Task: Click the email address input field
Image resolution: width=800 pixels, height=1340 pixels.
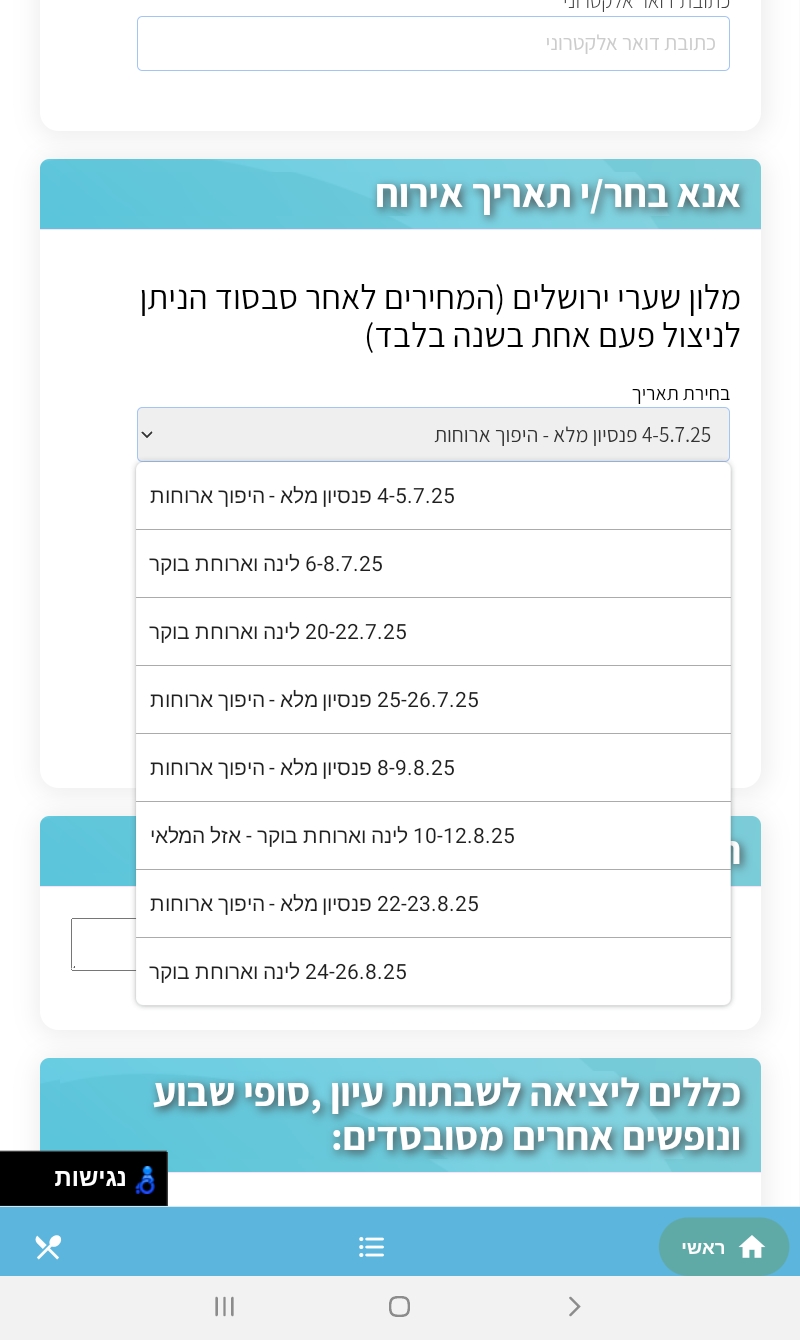Action: point(433,43)
